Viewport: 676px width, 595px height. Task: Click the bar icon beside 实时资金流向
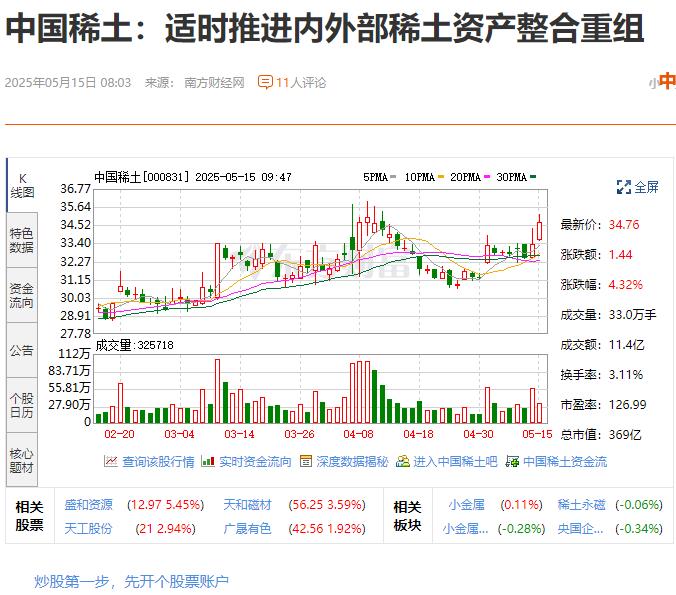coord(208,461)
